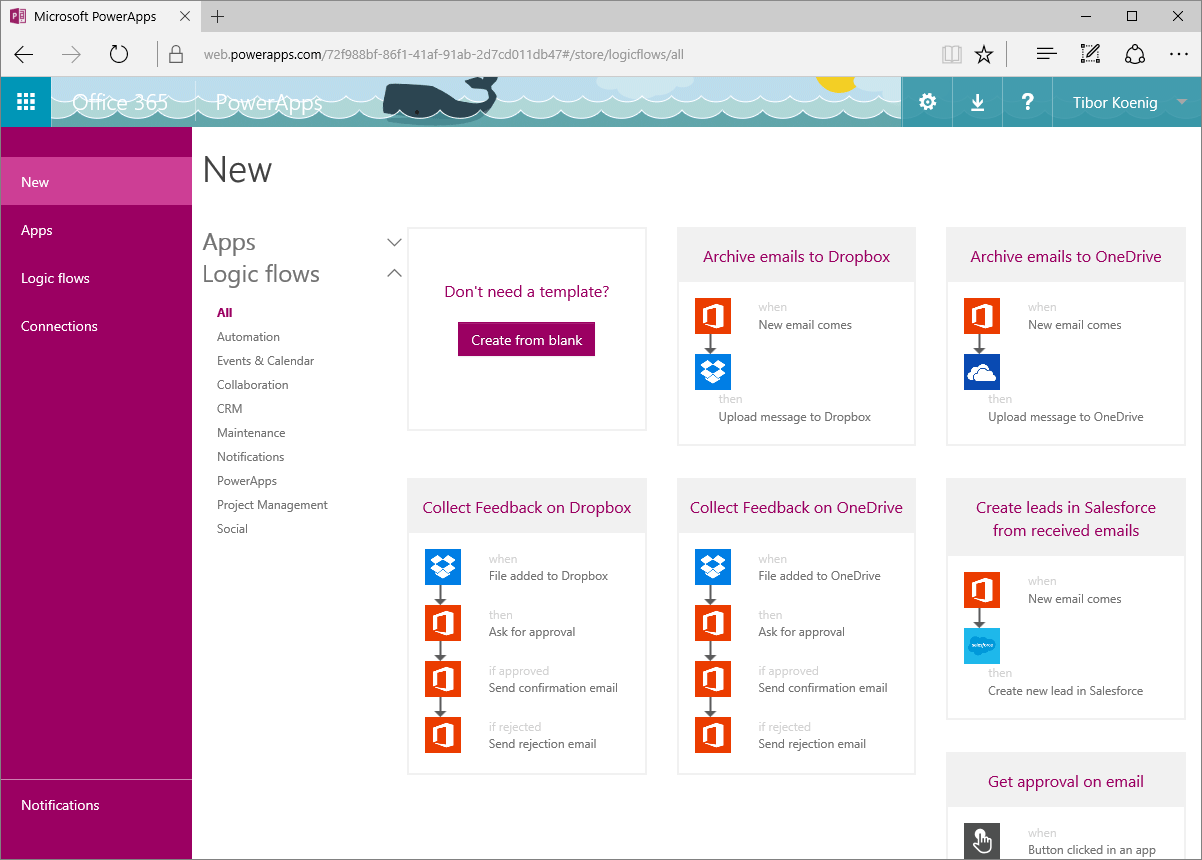Refresh the page with the reload icon

click(x=119, y=54)
